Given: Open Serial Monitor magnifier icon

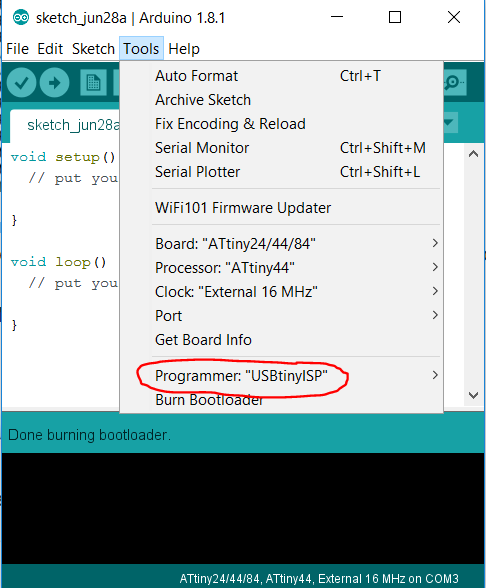Looking at the screenshot, I should pyautogui.click(x=454, y=82).
